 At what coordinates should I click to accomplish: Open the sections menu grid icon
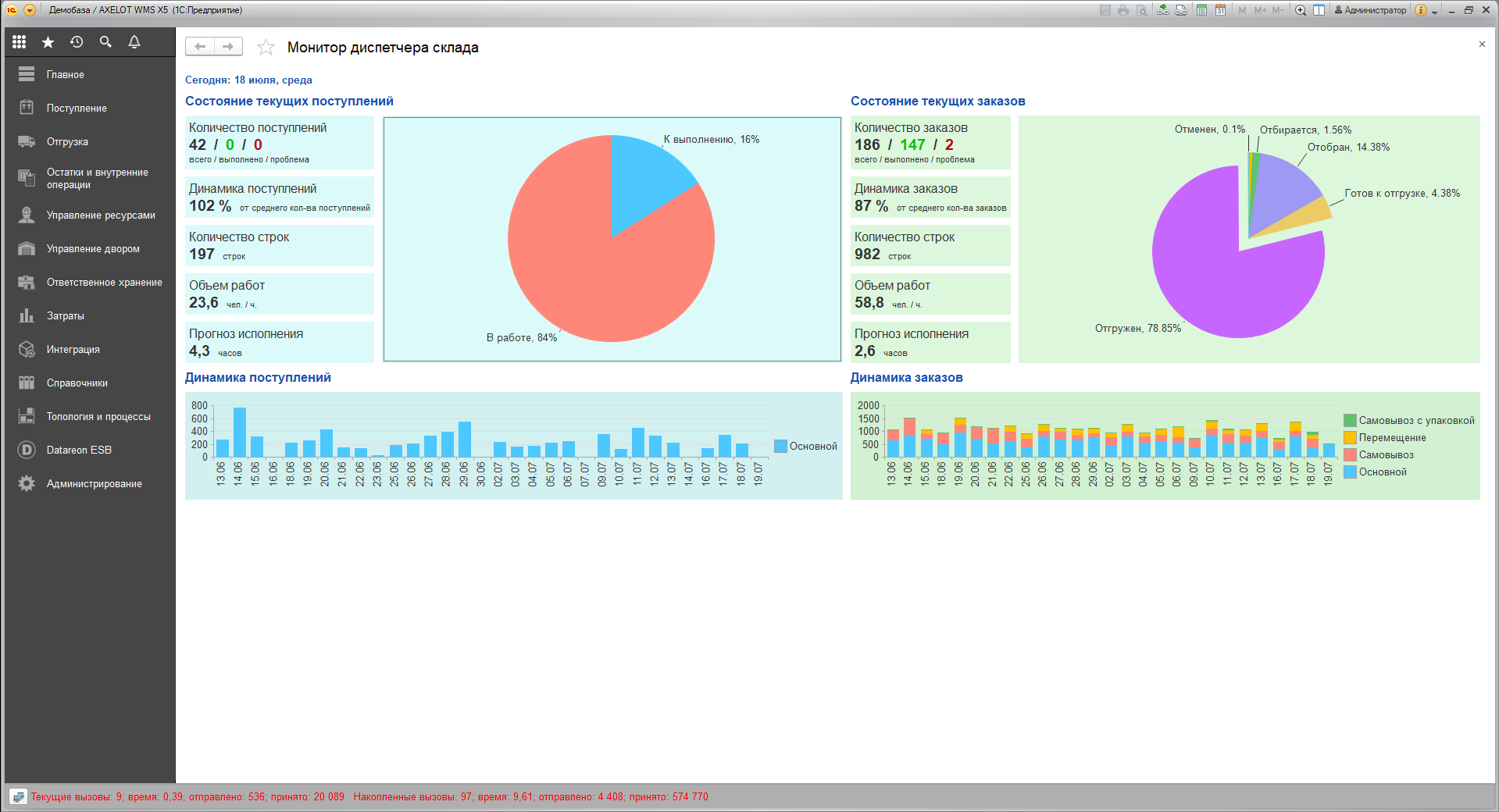(x=20, y=42)
